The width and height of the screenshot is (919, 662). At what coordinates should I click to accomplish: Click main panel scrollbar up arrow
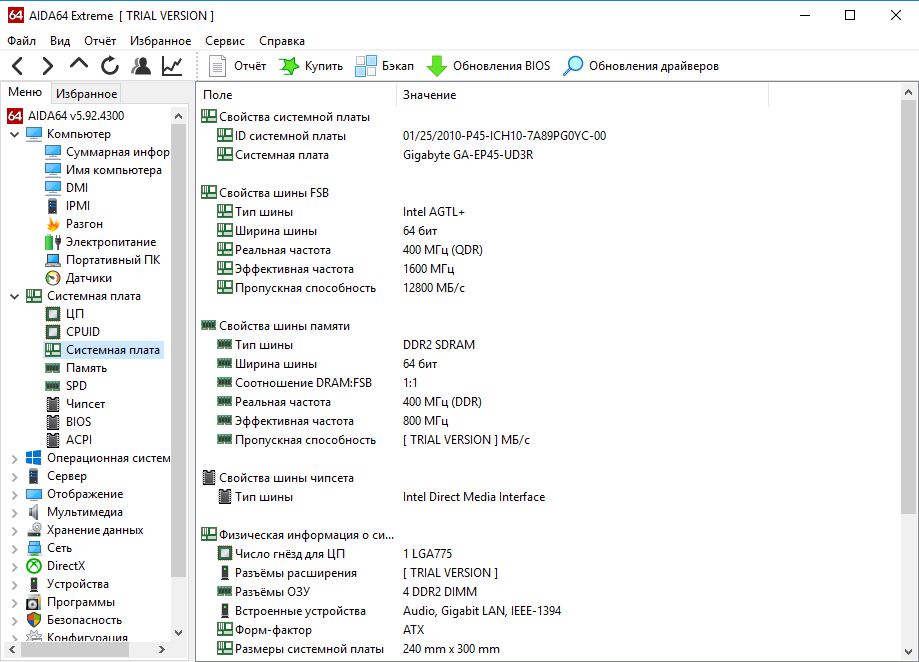[x=908, y=93]
